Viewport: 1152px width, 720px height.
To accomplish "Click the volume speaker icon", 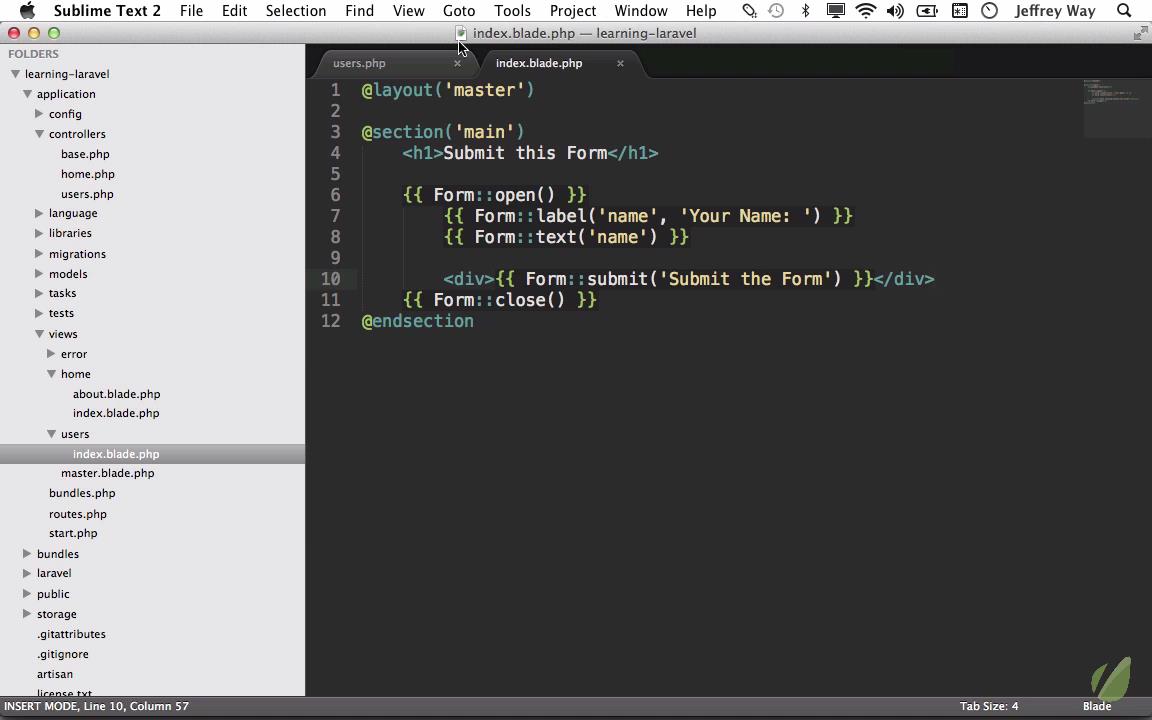I will [895, 10].
